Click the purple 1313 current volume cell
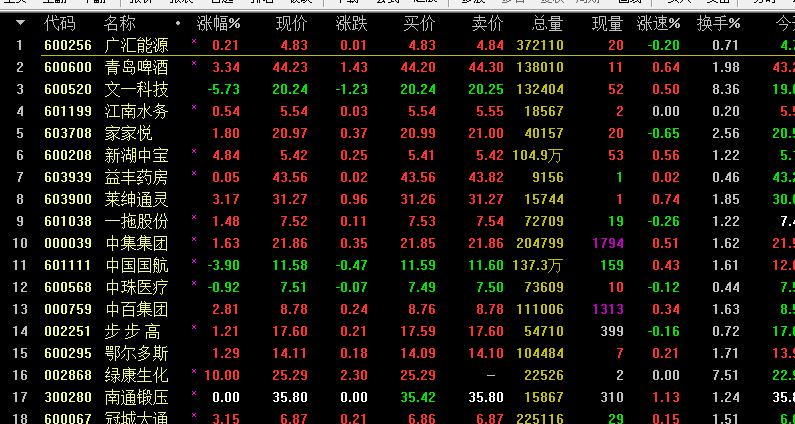Image resolution: width=795 pixels, height=424 pixels. click(x=607, y=309)
